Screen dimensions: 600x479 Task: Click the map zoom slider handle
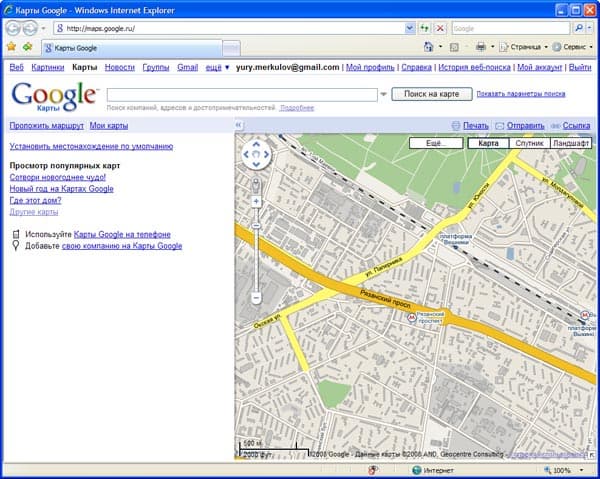[x=256, y=226]
